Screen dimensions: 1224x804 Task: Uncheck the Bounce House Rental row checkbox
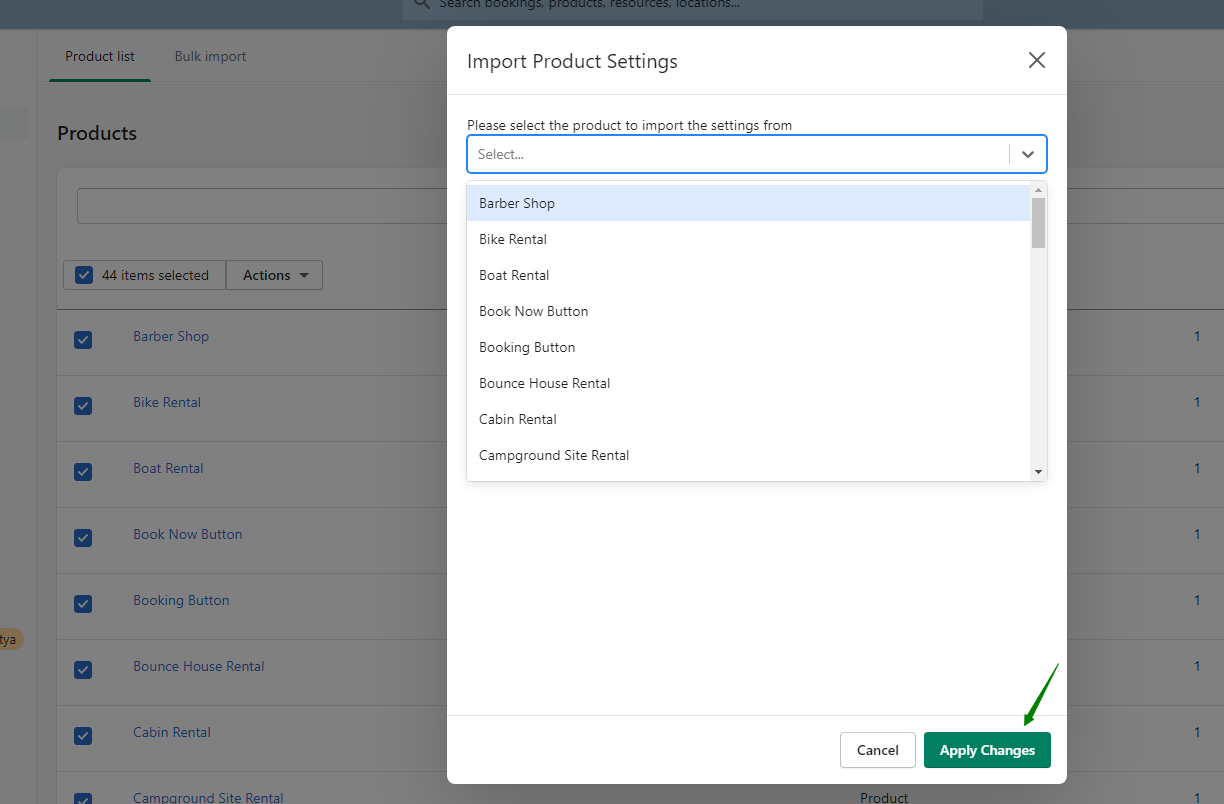click(83, 670)
